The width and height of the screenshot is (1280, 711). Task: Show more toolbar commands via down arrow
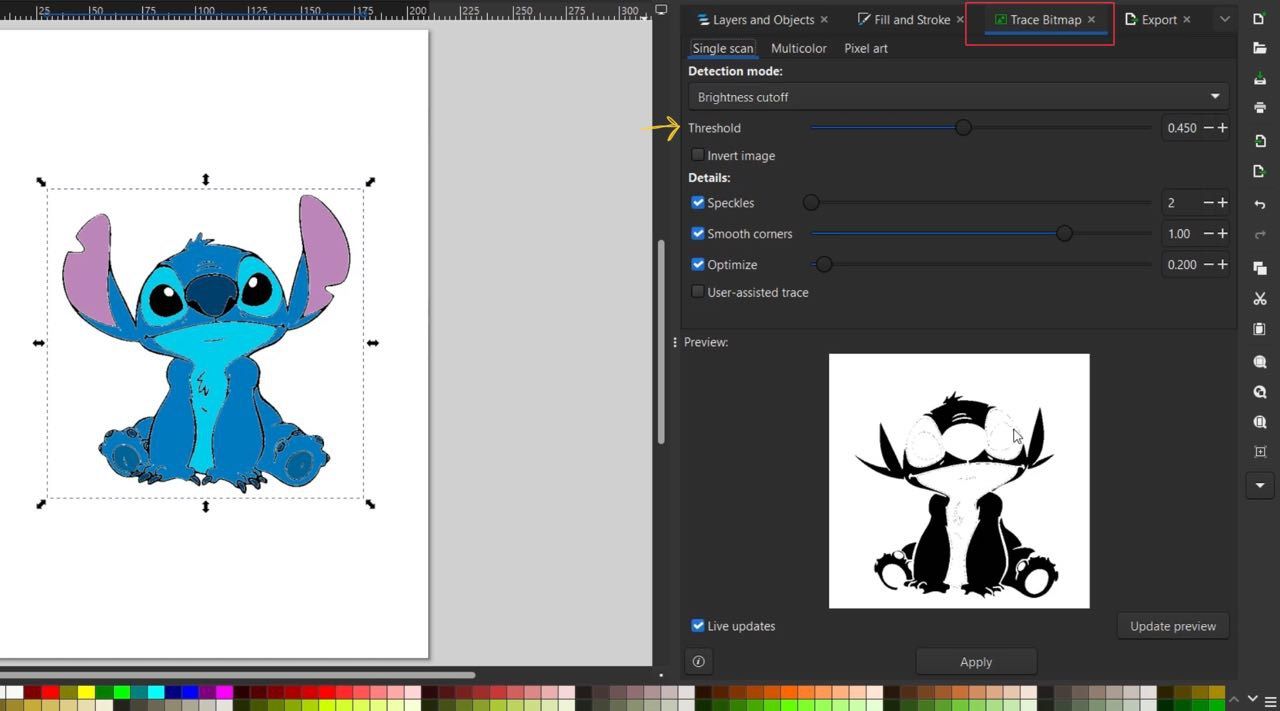1260,486
